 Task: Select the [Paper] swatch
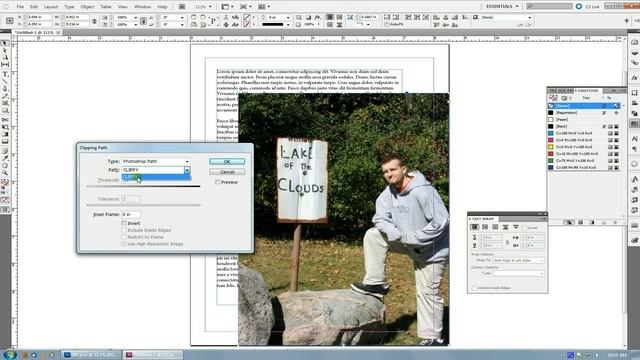[583, 119]
